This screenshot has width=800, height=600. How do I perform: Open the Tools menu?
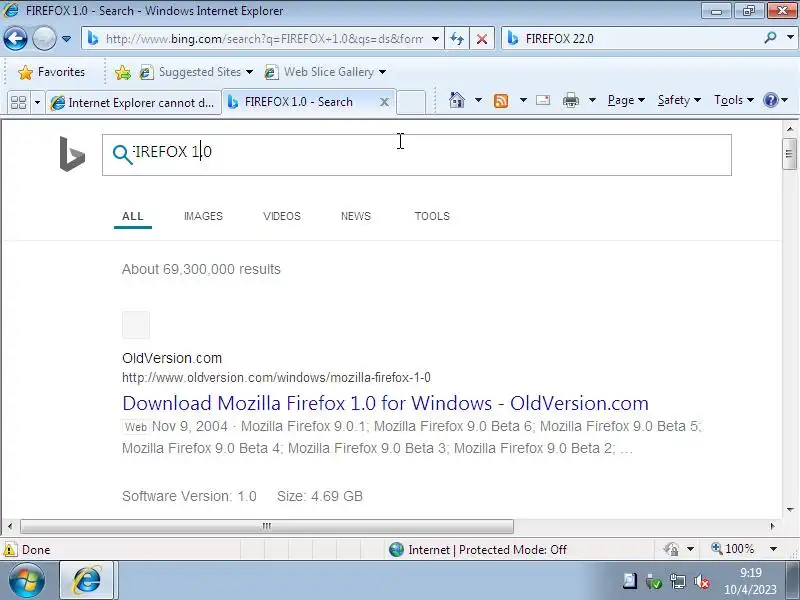(734, 100)
